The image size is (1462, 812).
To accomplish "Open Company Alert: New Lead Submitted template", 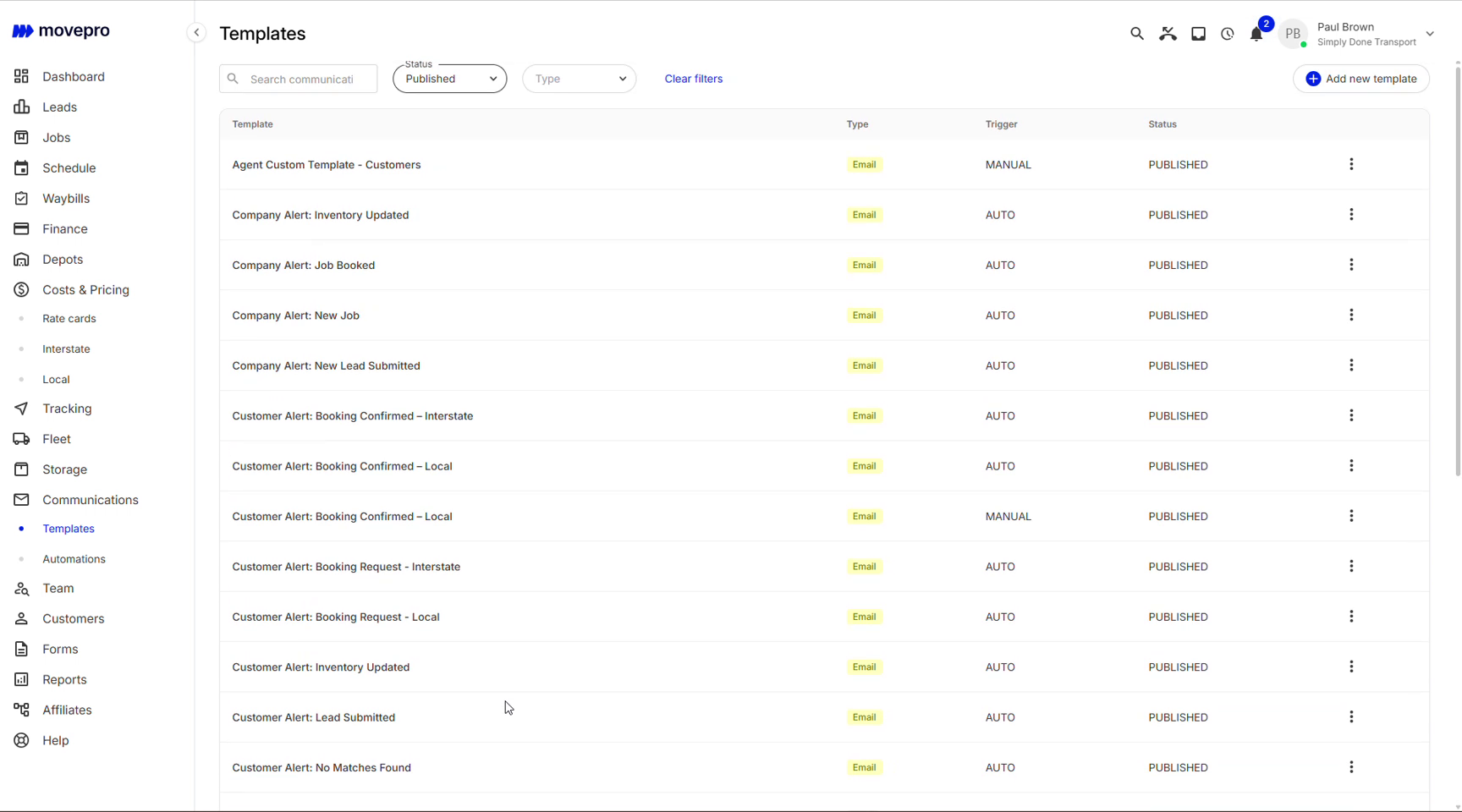I will (x=327, y=365).
